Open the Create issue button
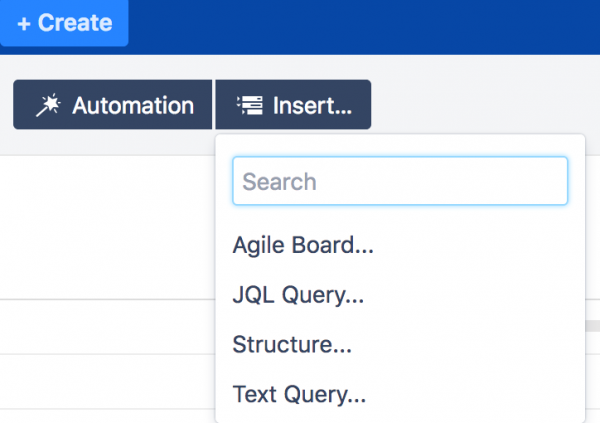 64,23
